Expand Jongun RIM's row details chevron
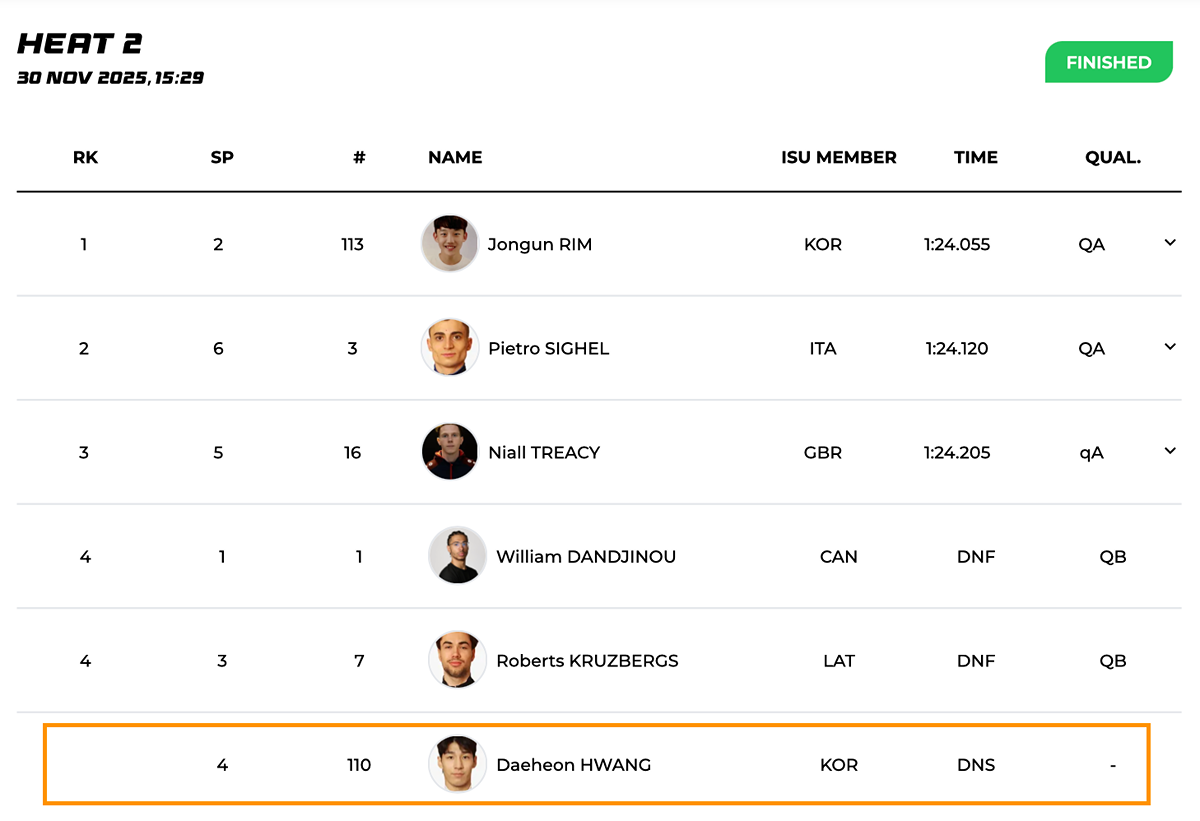This screenshot has width=1200, height=821. pyautogui.click(x=1170, y=243)
